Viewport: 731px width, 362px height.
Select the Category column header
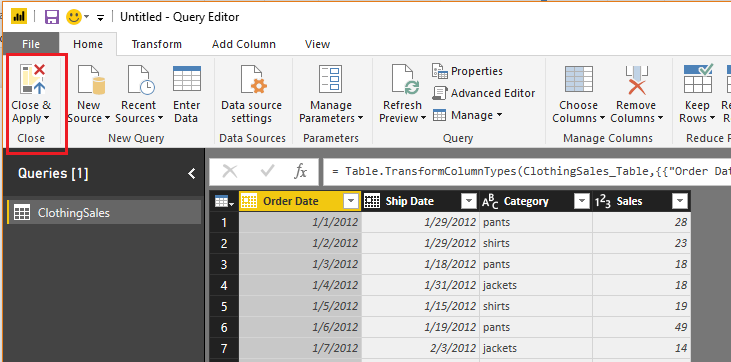click(x=536, y=202)
